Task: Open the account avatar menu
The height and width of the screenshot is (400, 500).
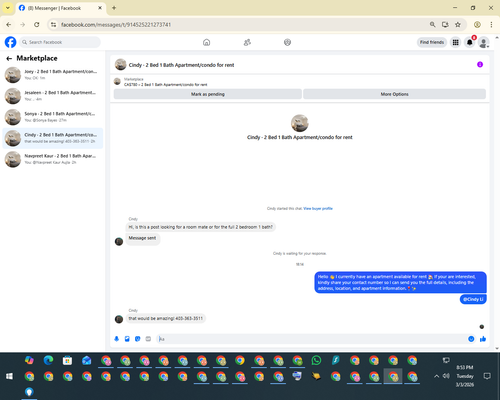Action: [x=484, y=42]
